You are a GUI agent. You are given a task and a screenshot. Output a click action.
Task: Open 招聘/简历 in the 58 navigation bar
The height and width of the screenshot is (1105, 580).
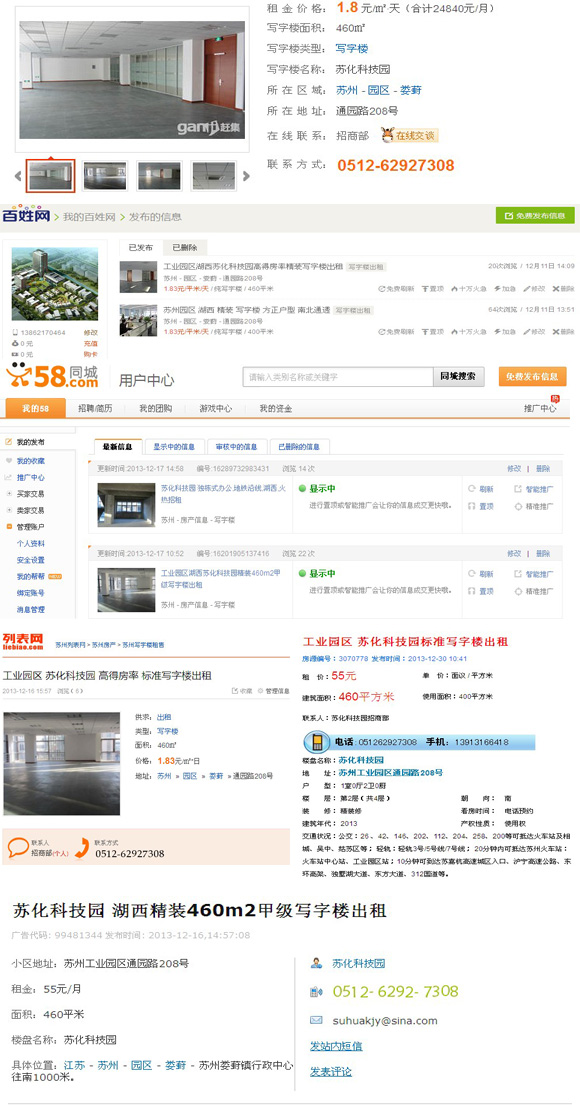click(x=95, y=409)
